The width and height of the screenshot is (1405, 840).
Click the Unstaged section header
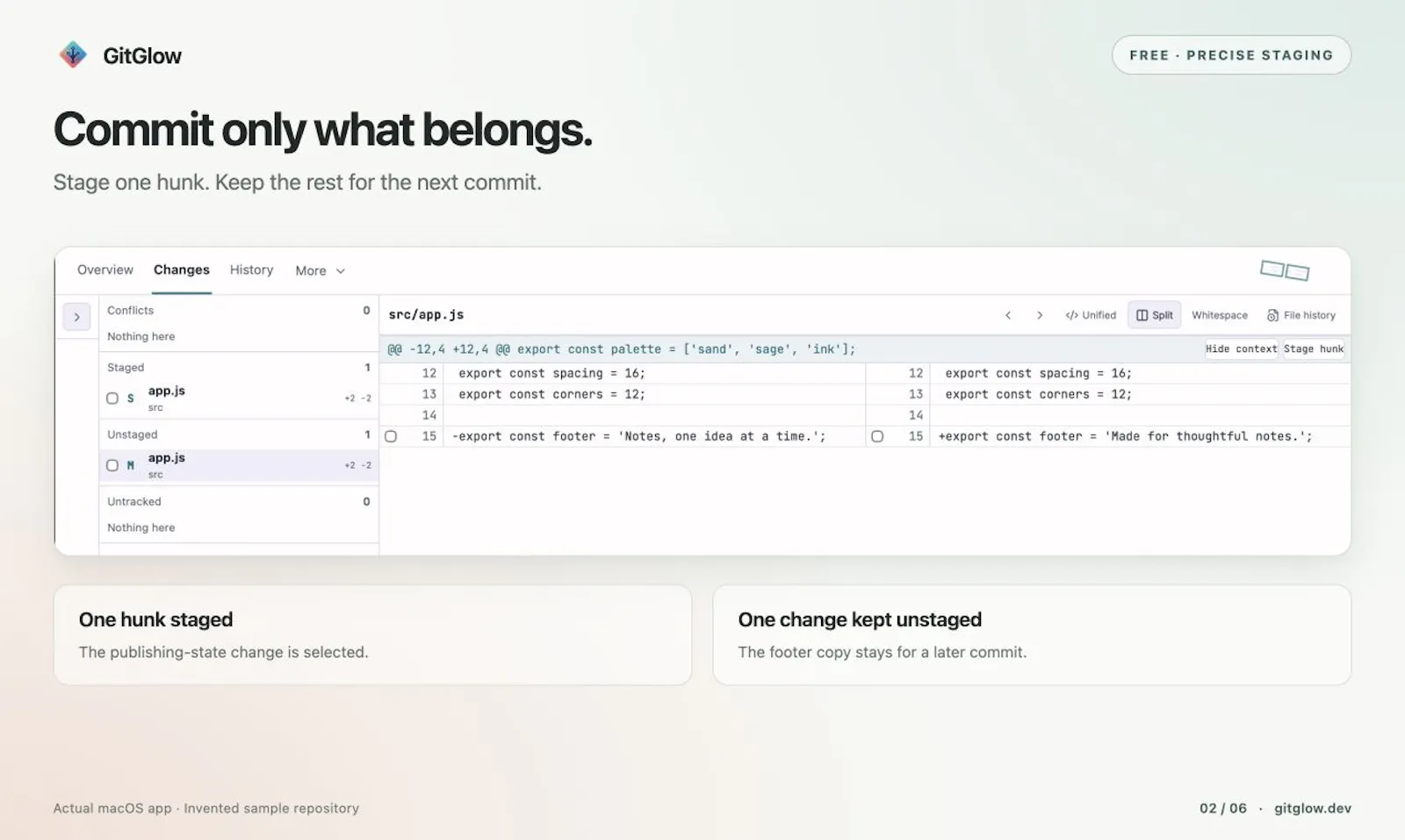239,434
